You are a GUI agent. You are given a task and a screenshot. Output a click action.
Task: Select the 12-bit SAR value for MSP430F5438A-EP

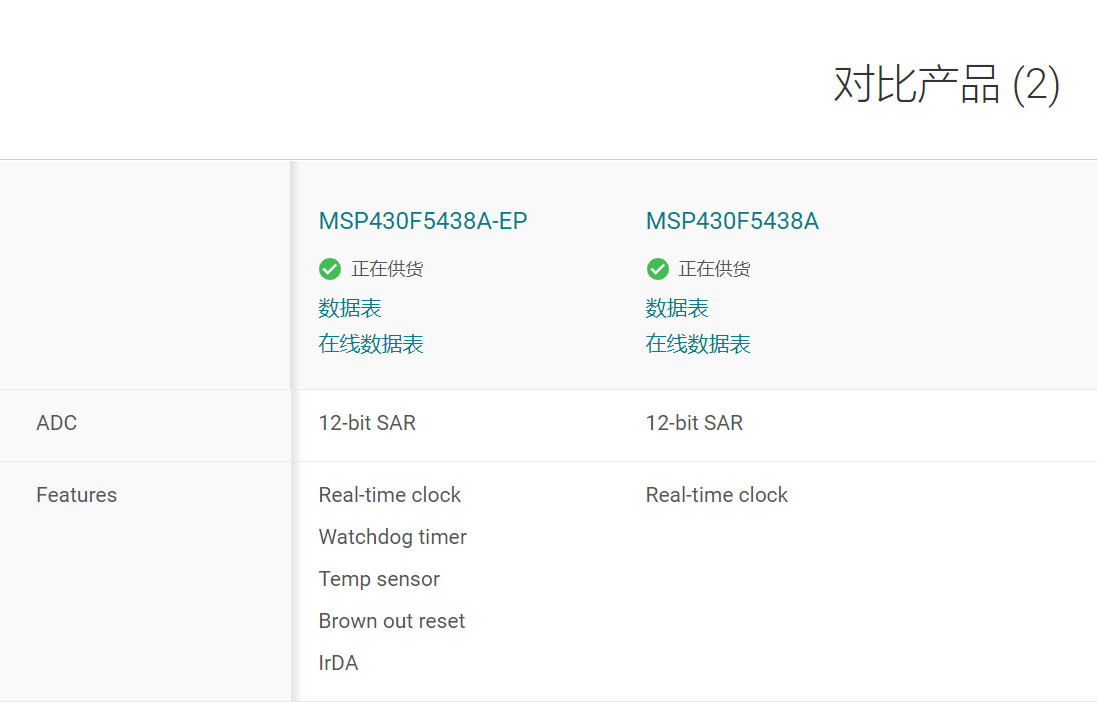(x=367, y=423)
